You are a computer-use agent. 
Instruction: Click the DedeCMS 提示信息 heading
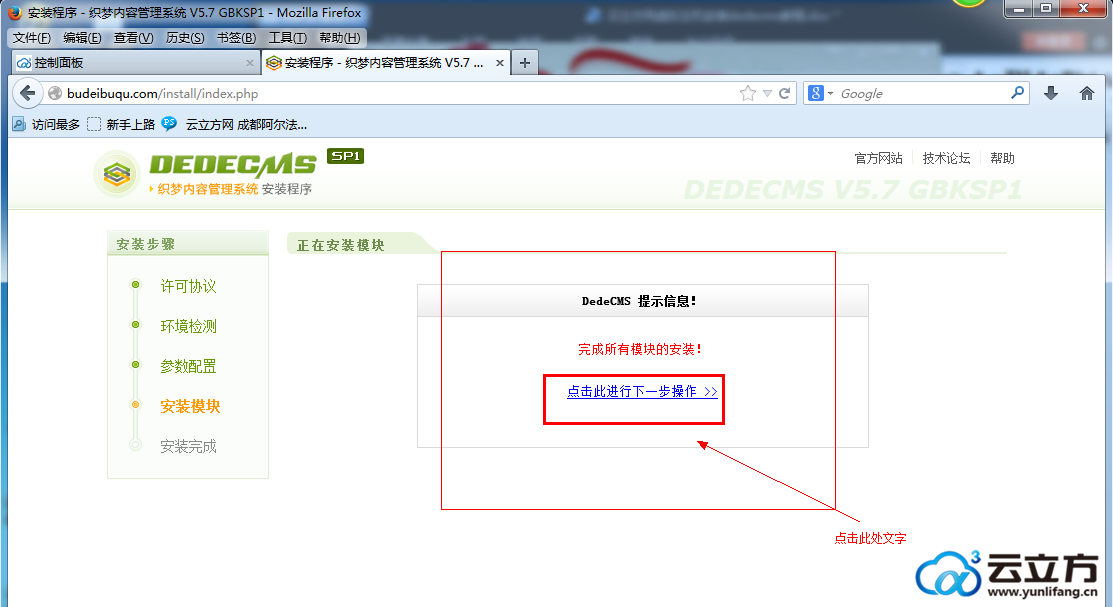pyautogui.click(x=639, y=301)
